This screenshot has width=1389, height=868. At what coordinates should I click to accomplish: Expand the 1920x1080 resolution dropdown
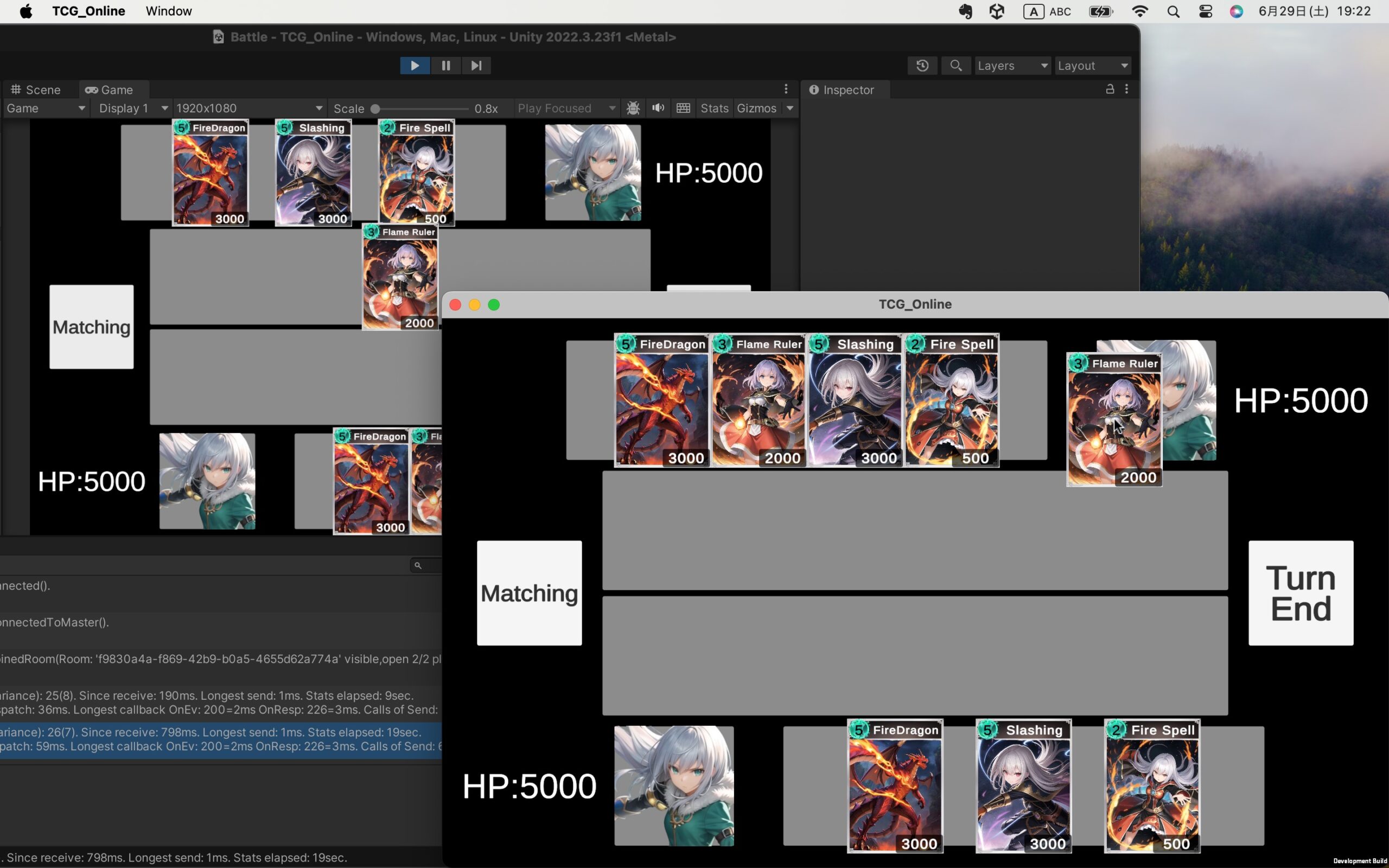tap(249, 108)
